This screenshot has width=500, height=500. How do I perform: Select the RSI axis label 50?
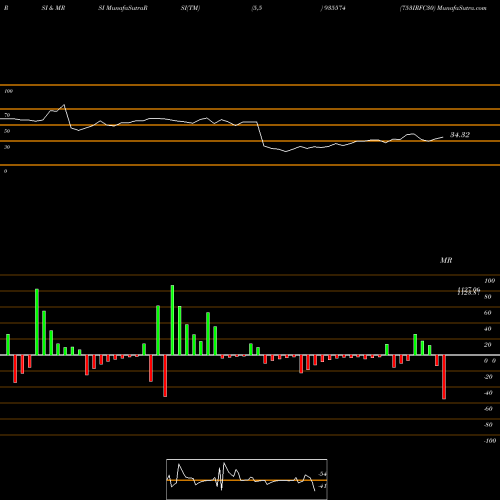click(x=7, y=131)
